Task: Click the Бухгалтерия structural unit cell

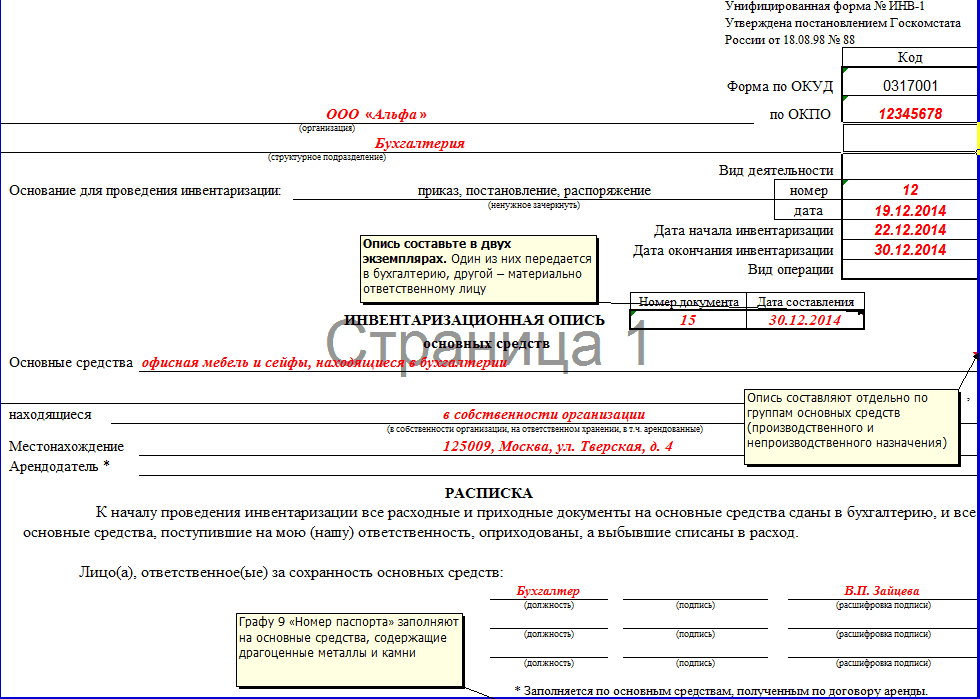Action: point(419,143)
